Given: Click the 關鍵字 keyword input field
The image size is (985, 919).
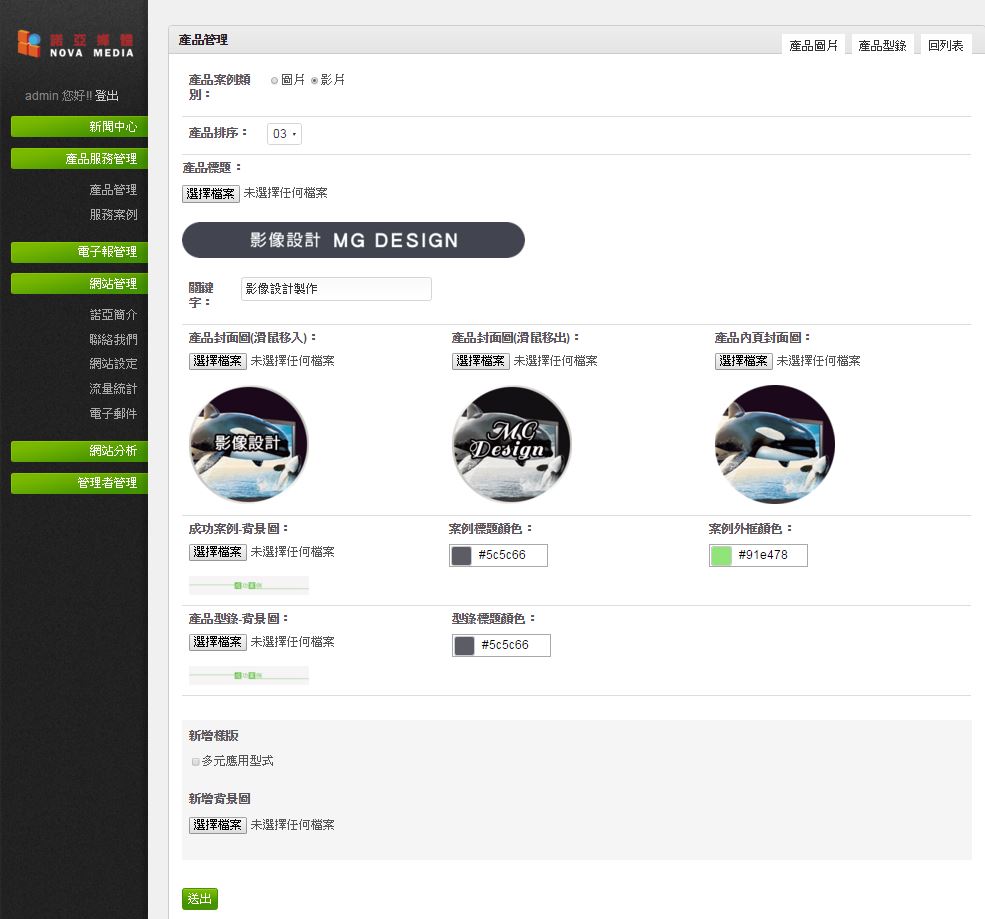Looking at the screenshot, I should 336,289.
